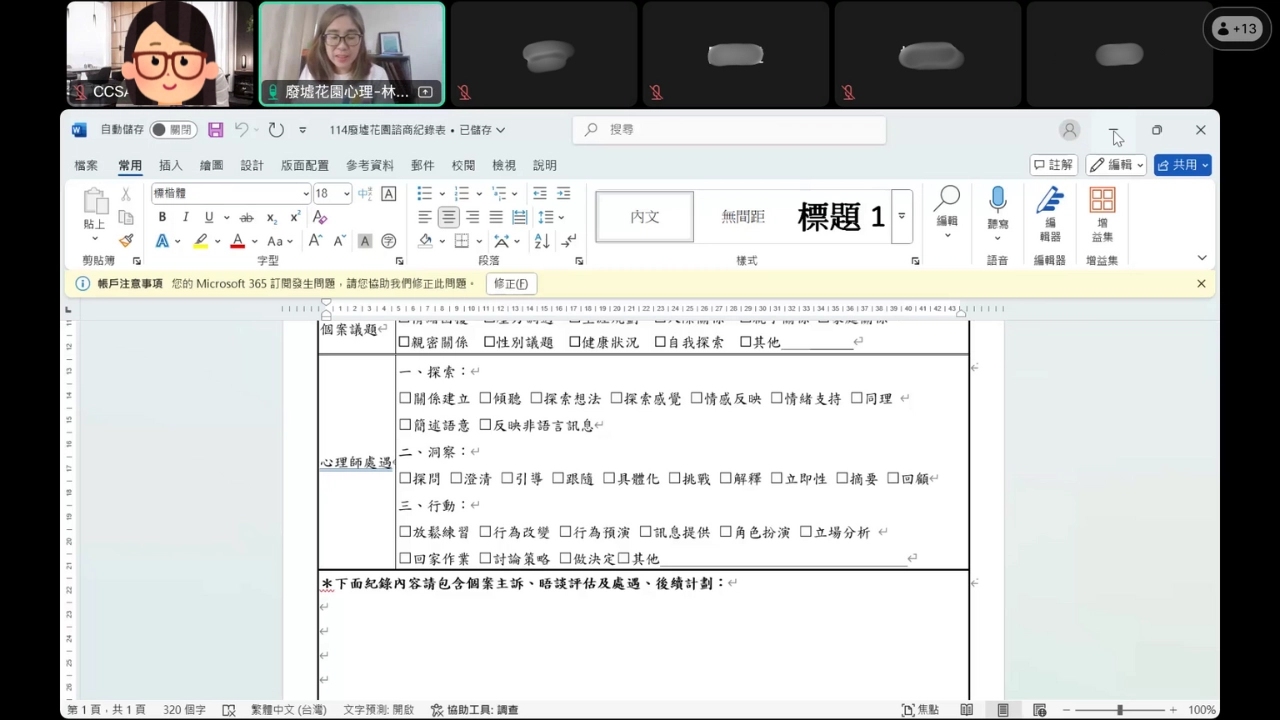Click the 修正 button in the account notice
This screenshot has height=720, width=1280.
click(x=511, y=284)
